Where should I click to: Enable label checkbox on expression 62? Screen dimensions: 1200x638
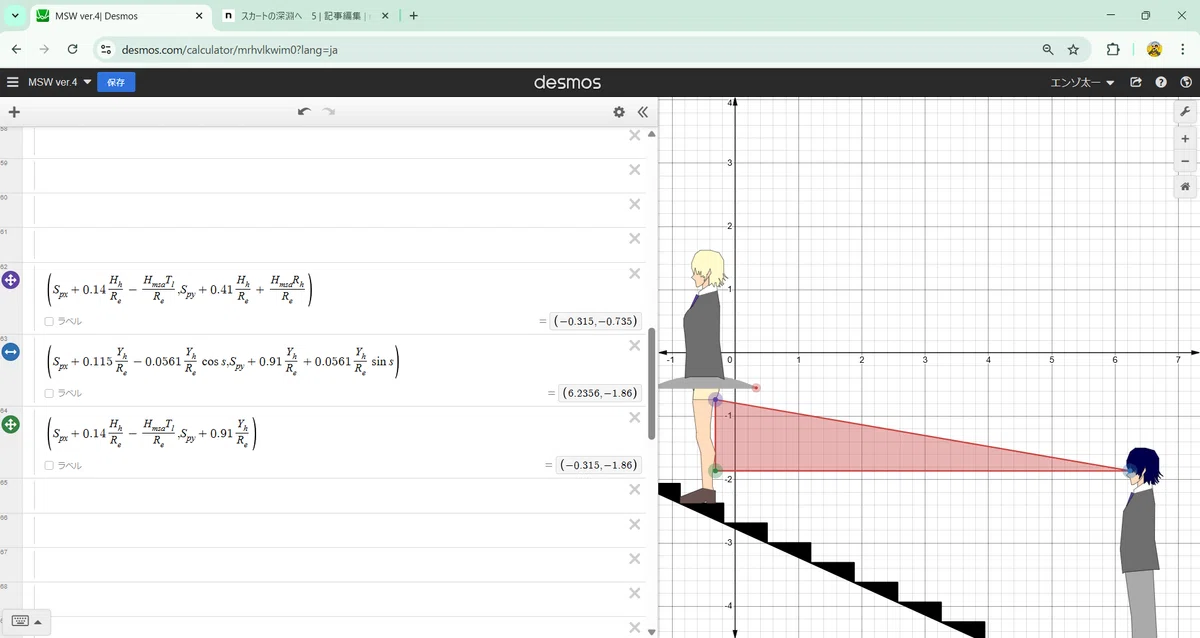50,321
